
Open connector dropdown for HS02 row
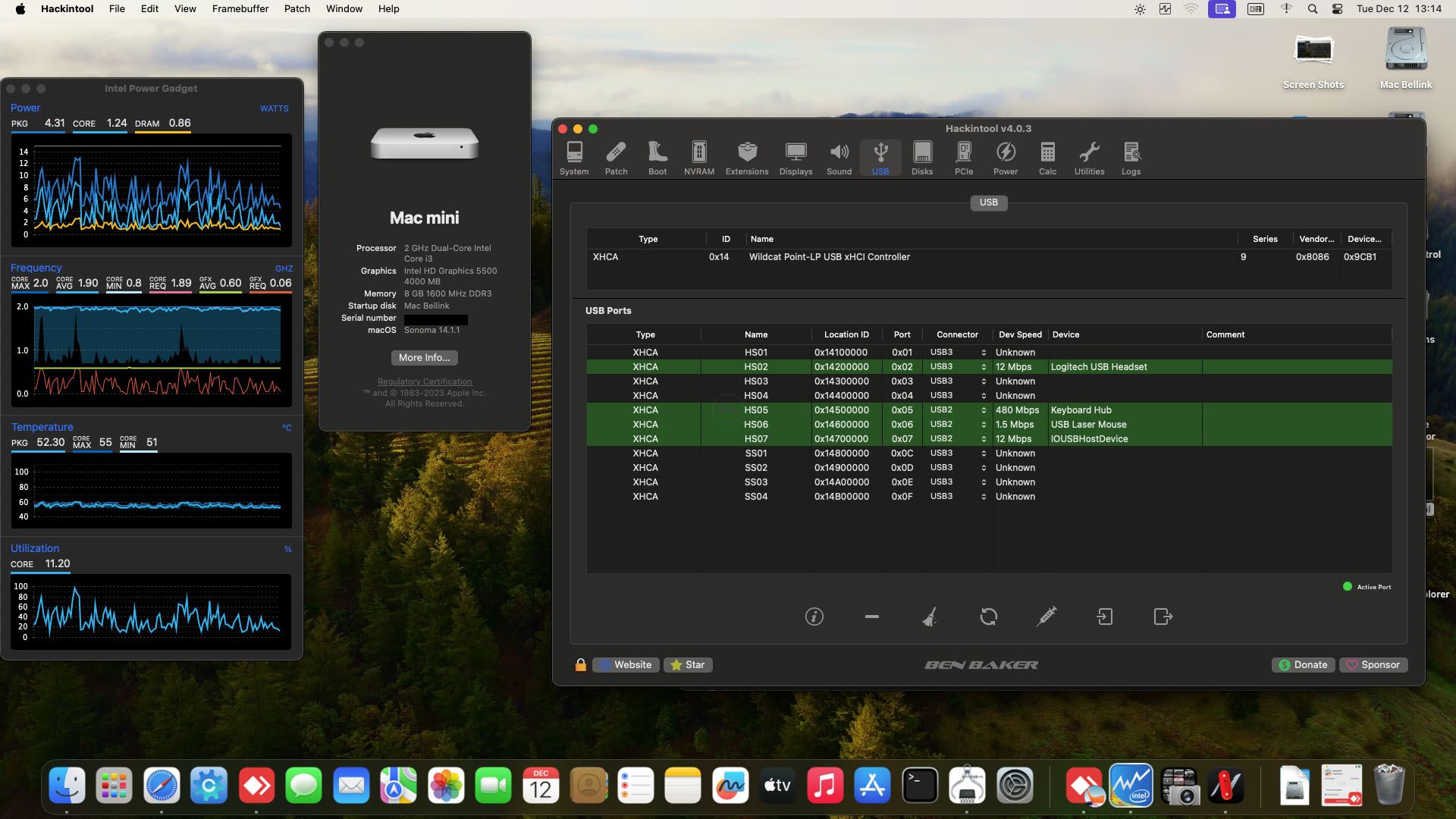(x=958, y=367)
